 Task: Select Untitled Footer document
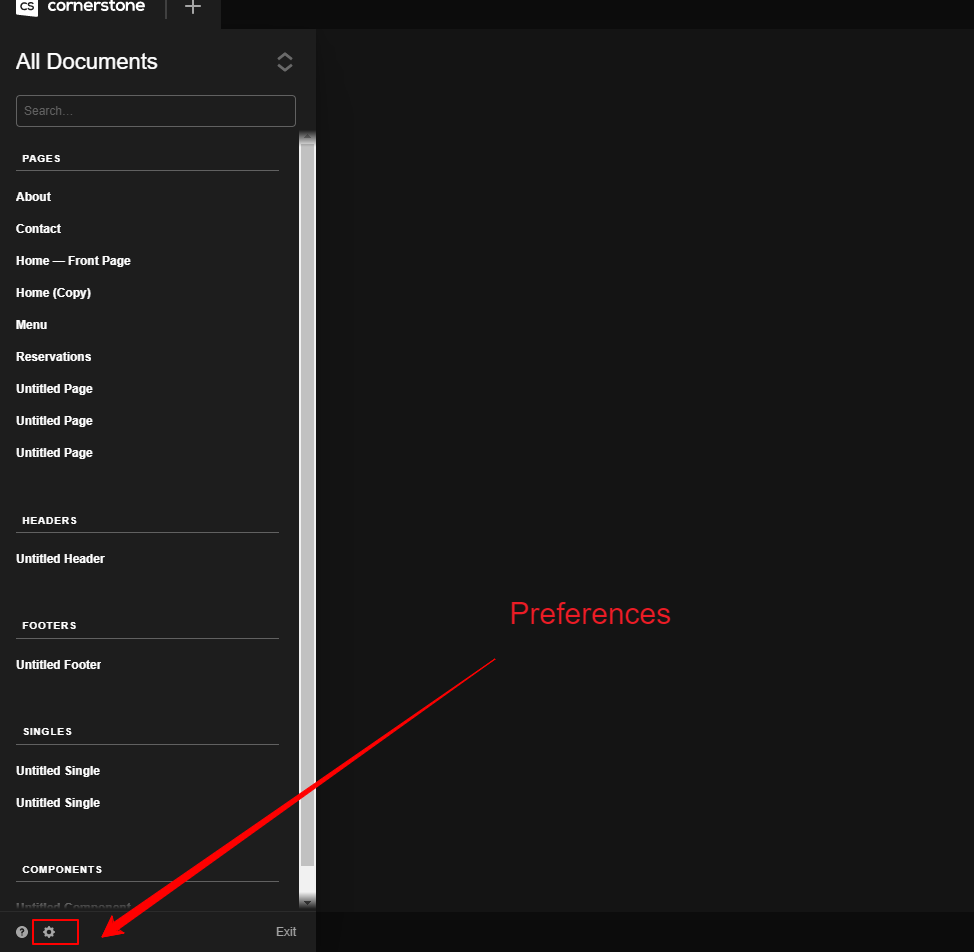[58, 665]
